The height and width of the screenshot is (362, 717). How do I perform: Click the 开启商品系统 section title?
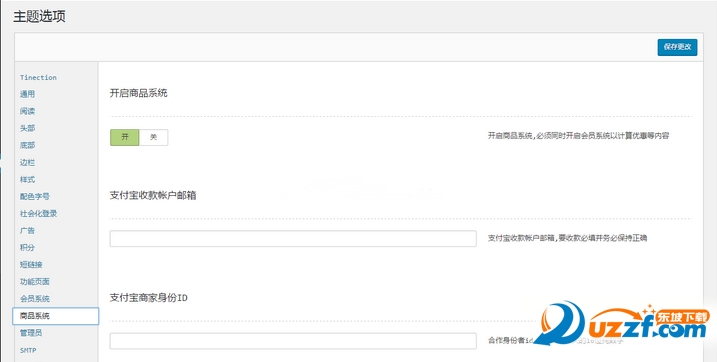[x=139, y=93]
